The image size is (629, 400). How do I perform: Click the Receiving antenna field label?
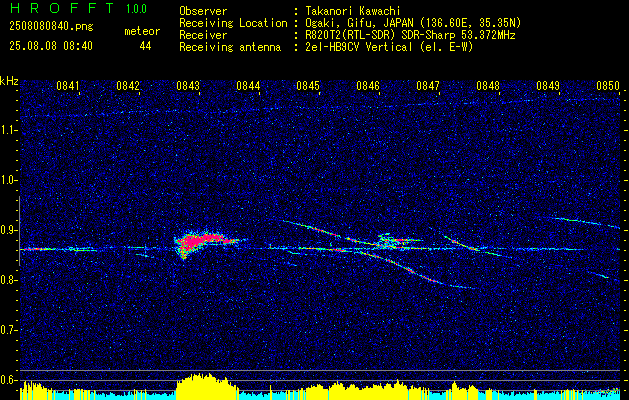[230, 47]
